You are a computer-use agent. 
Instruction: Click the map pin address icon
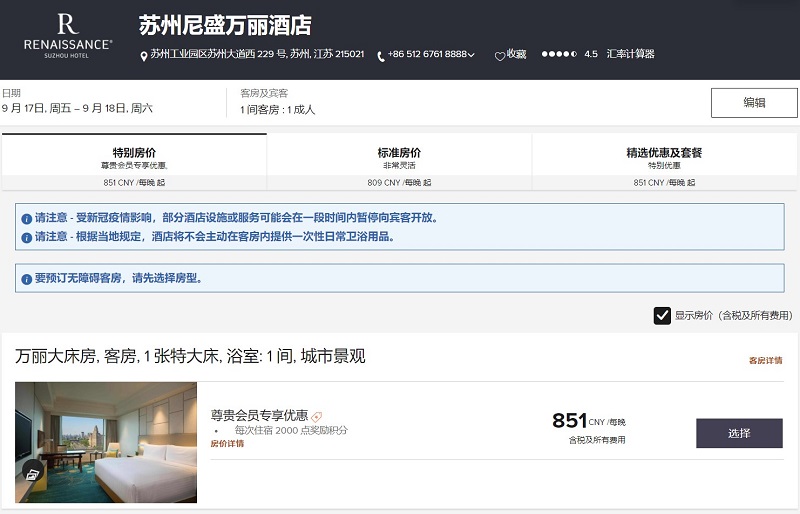(x=144, y=56)
